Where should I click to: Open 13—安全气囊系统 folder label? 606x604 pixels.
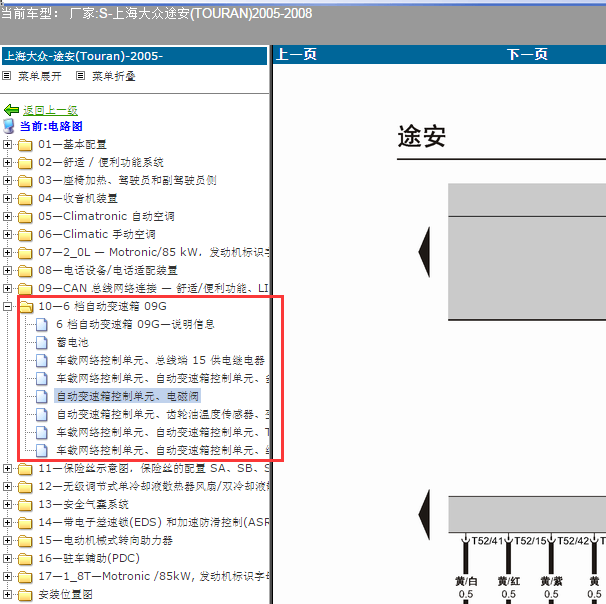point(83,505)
